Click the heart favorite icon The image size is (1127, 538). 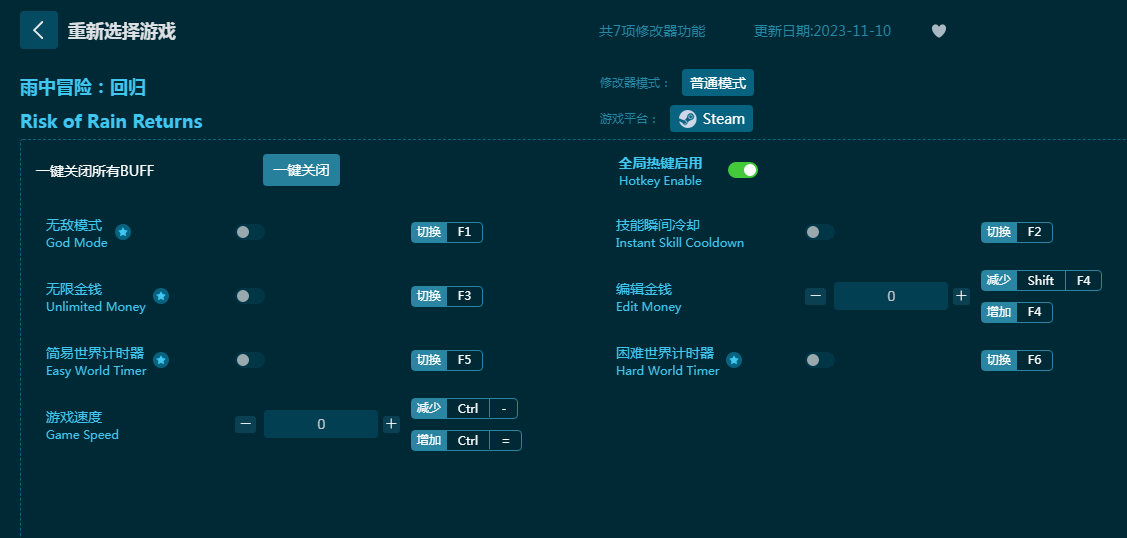pos(939,31)
